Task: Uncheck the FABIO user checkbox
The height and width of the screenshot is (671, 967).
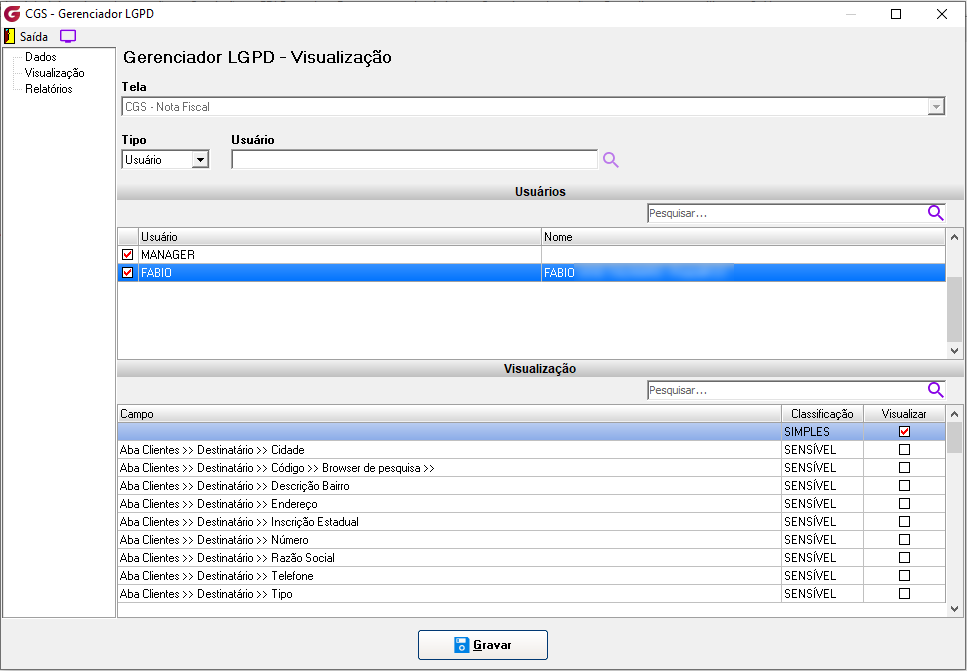Action: click(x=128, y=273)
